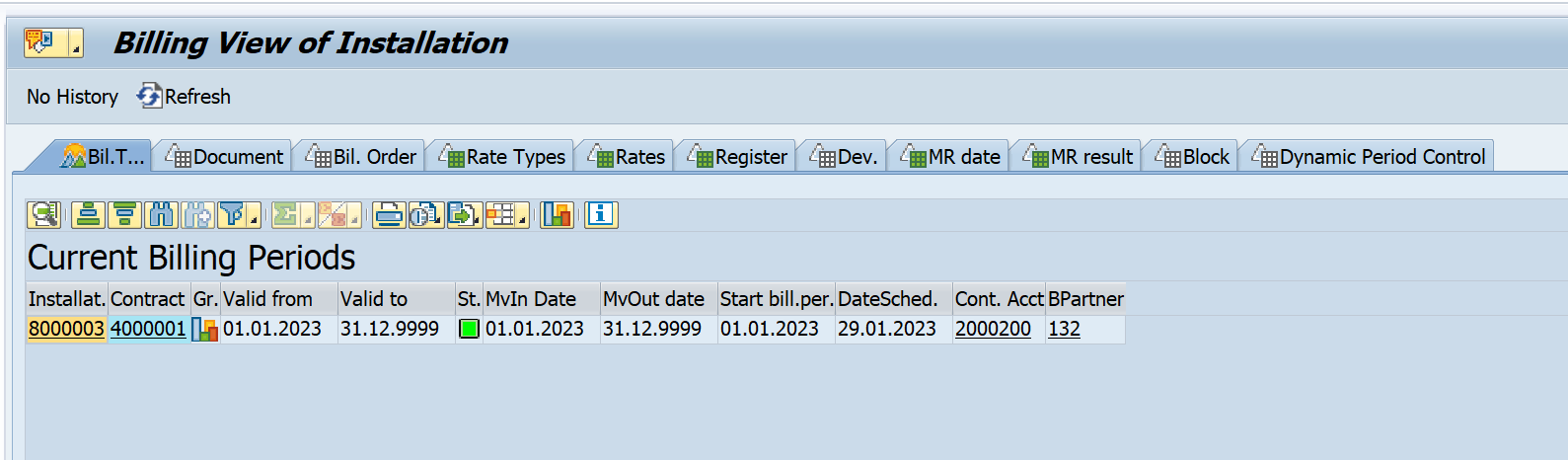This screenshot has height=460, width=1568.
Task: Select the Cont. Acct column header
Action: pyautogui.click(x=999, y=299)
